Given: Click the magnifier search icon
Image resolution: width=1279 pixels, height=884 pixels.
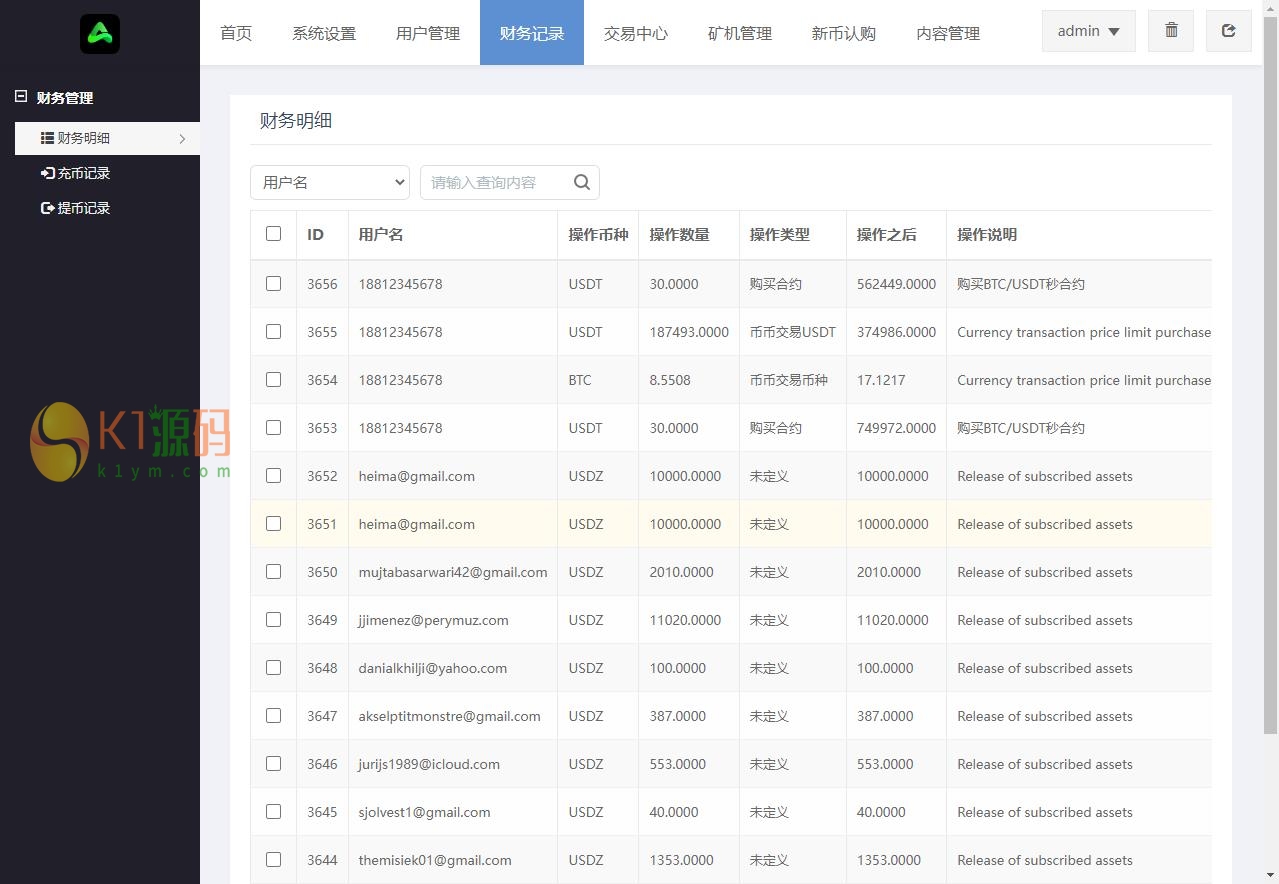Looking at the screenshot, I should point(582,182).
